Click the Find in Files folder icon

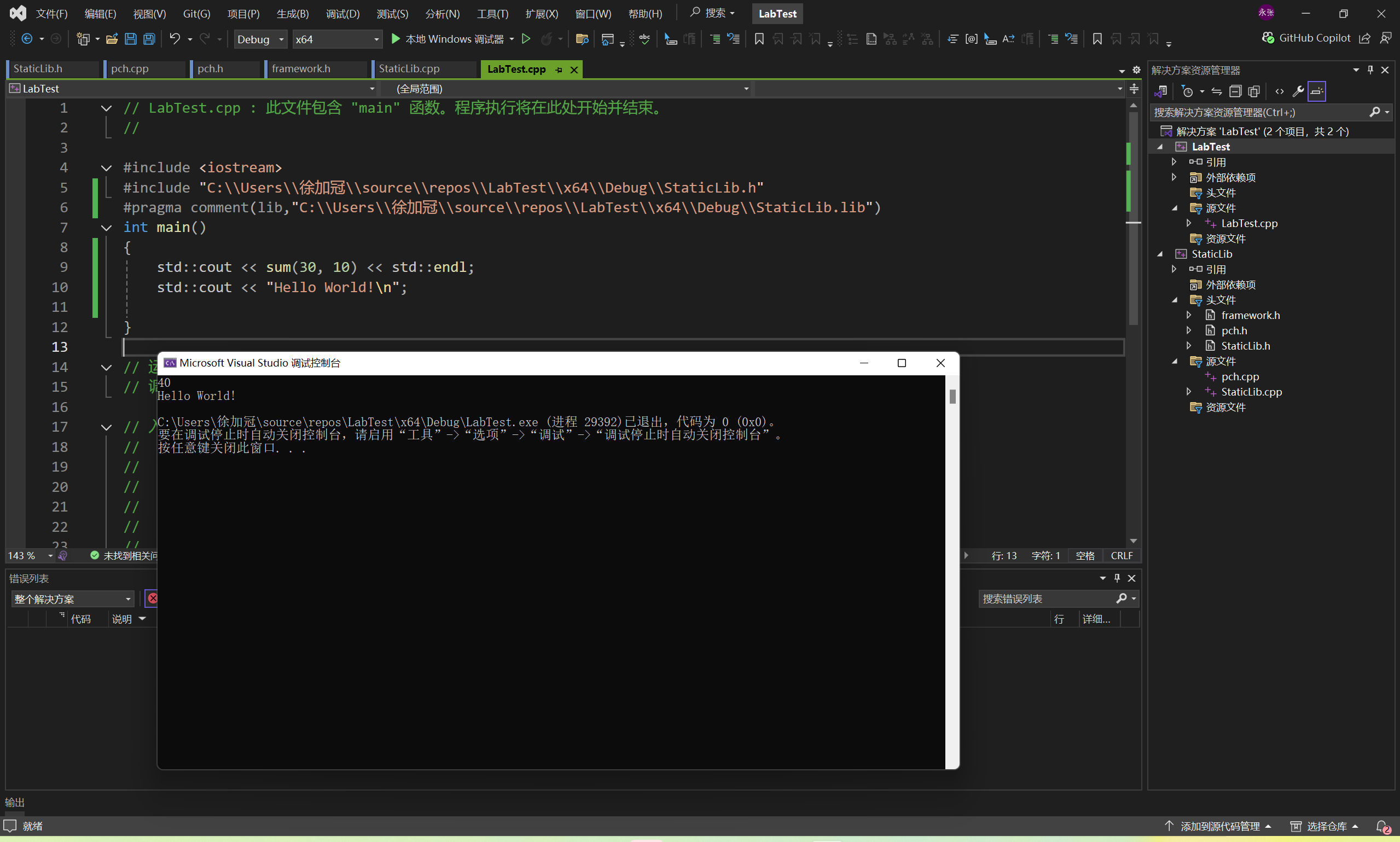tap(582, 39)
